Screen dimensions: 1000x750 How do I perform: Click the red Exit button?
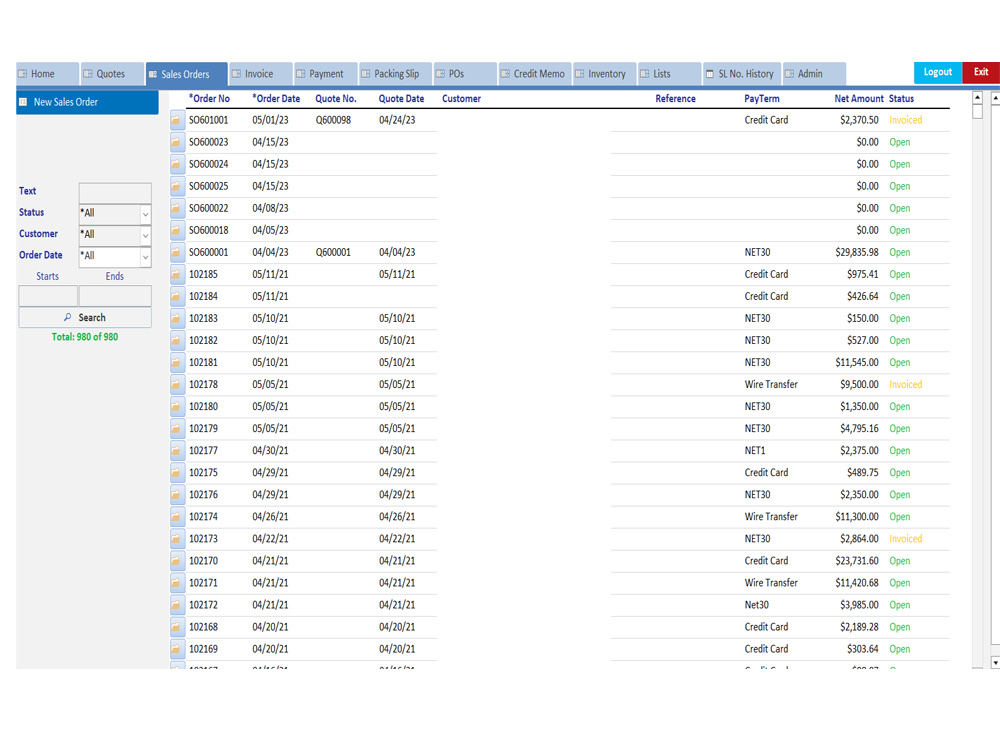pos(981,72)
